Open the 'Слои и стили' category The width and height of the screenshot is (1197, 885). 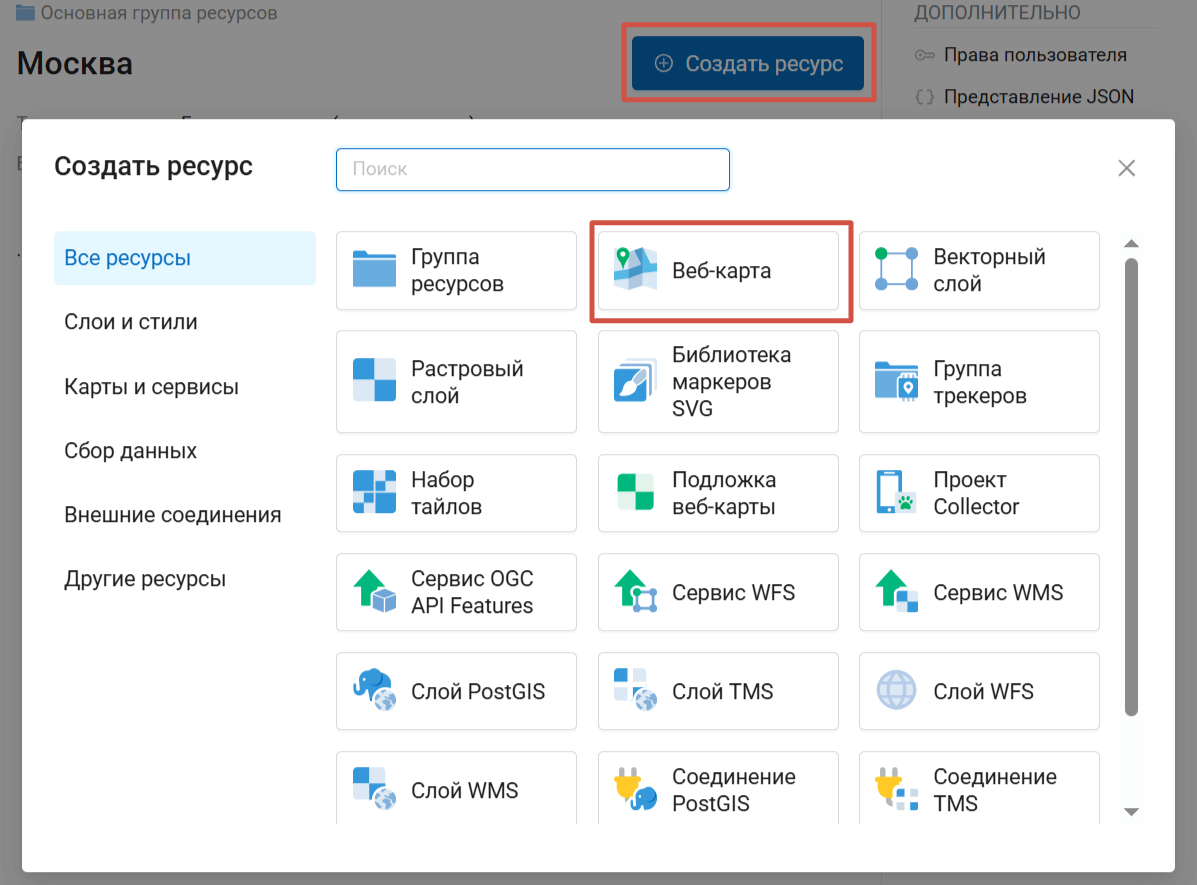point(131,322)
